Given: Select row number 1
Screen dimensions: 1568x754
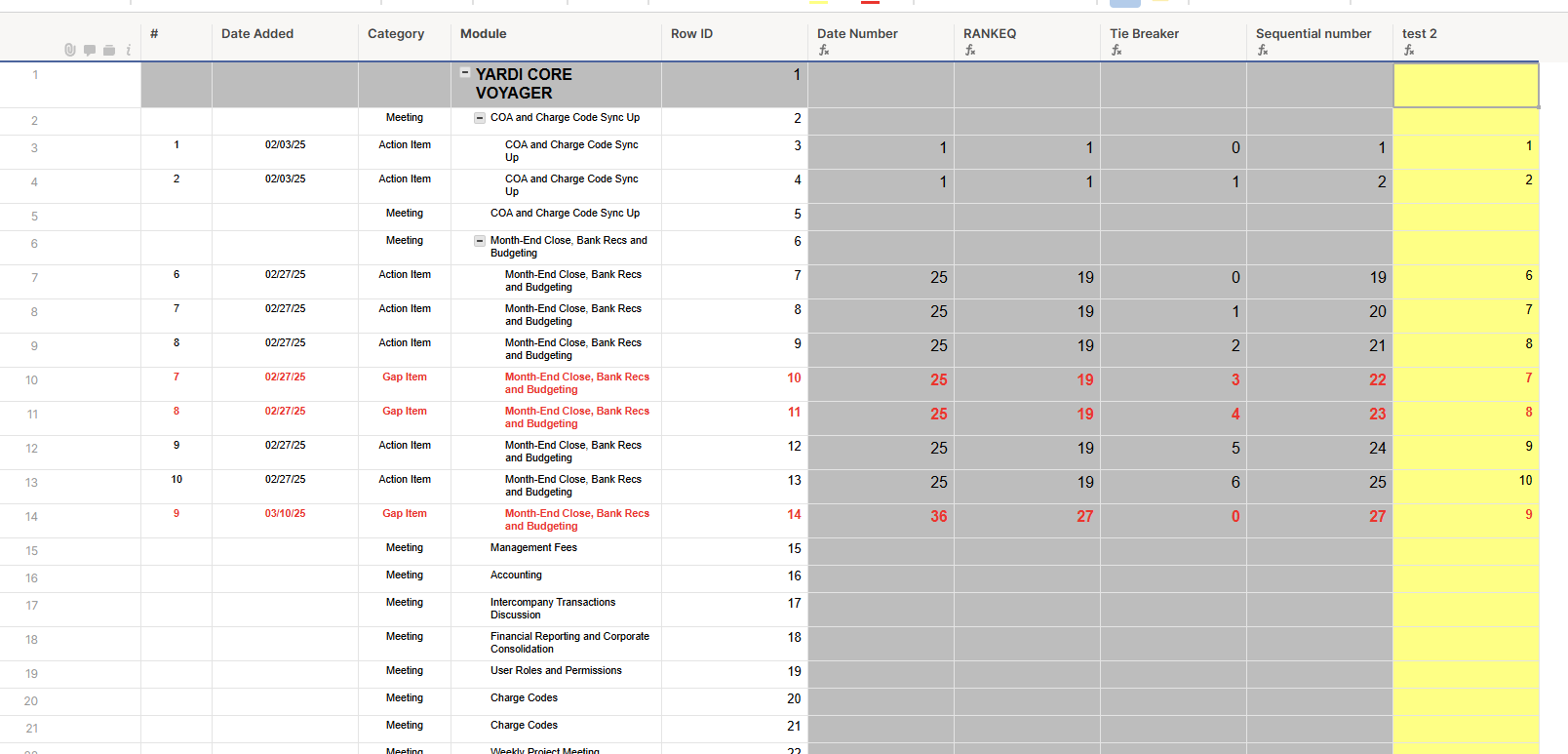Looking at the screenshot, I should pos(35,75).
